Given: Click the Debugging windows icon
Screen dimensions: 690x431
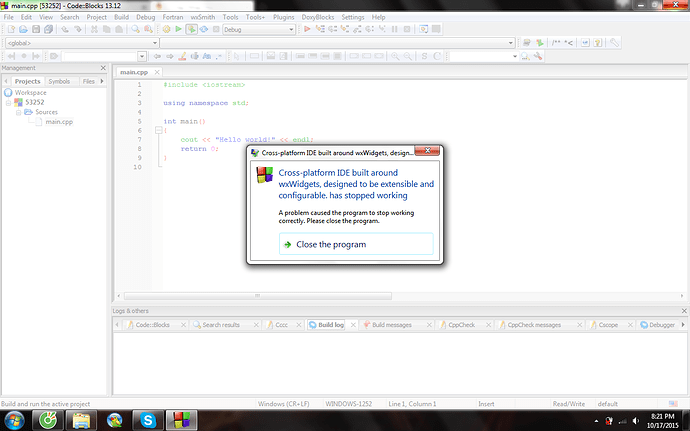Looking at the screenshot, I should pyautogui.click(x=423, y=29).
